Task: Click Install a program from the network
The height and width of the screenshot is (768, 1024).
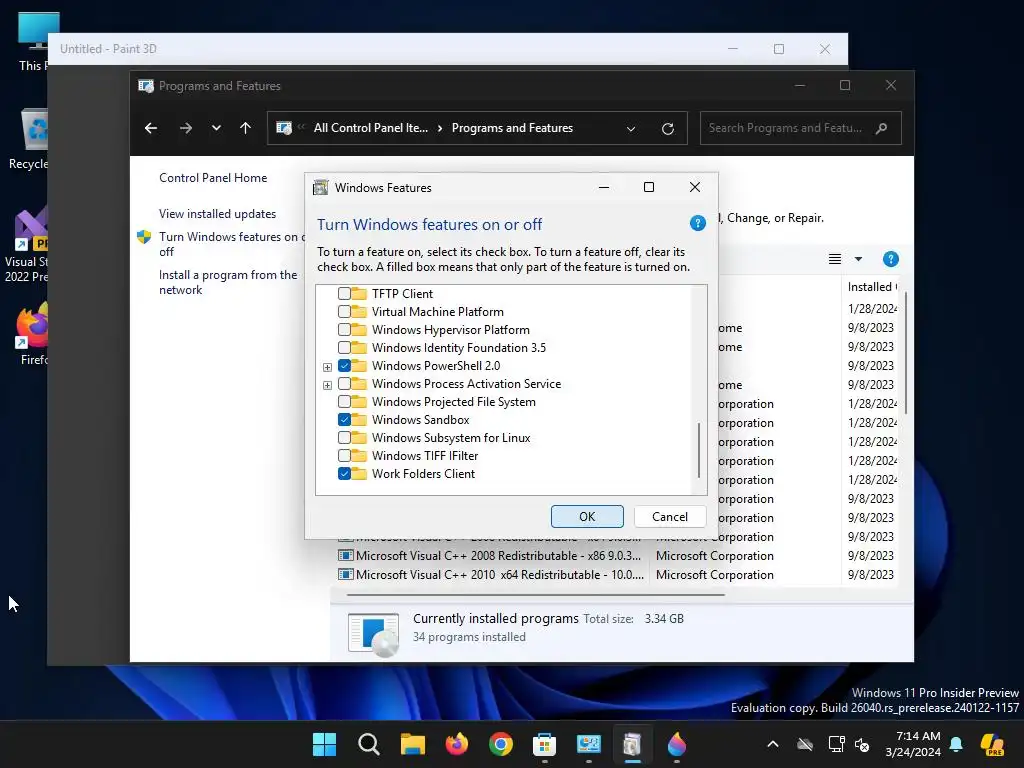Action: click(x=228, y=282)
